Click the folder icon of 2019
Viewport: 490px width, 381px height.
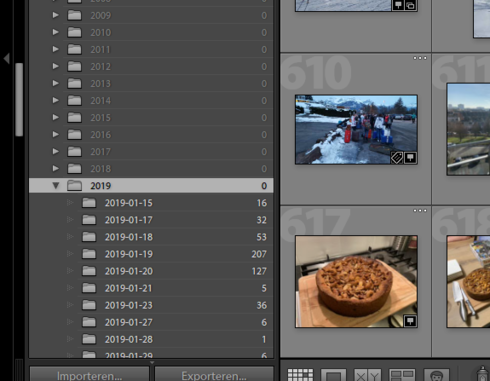[74, 186]
